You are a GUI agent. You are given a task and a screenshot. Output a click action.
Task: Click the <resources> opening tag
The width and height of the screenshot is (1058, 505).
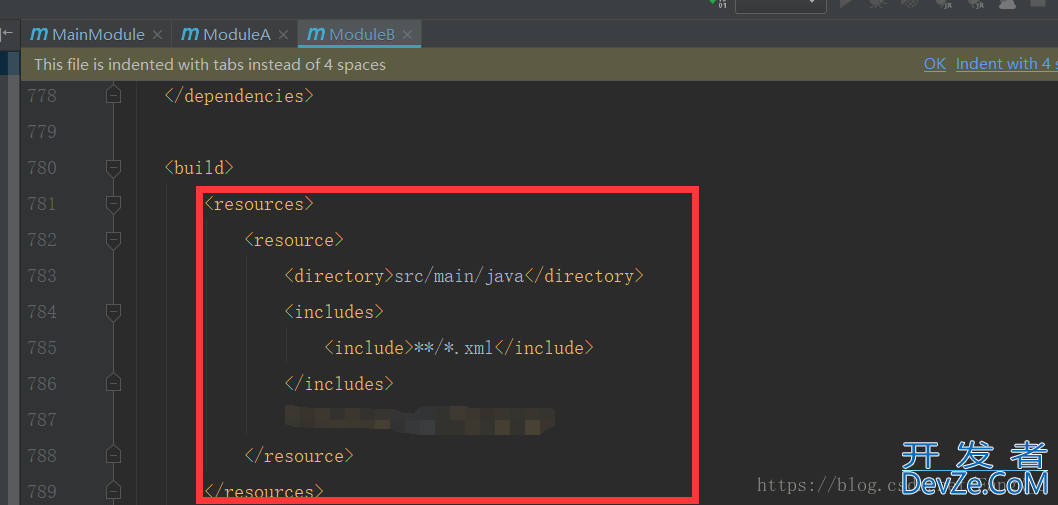[x=259, y=204]
